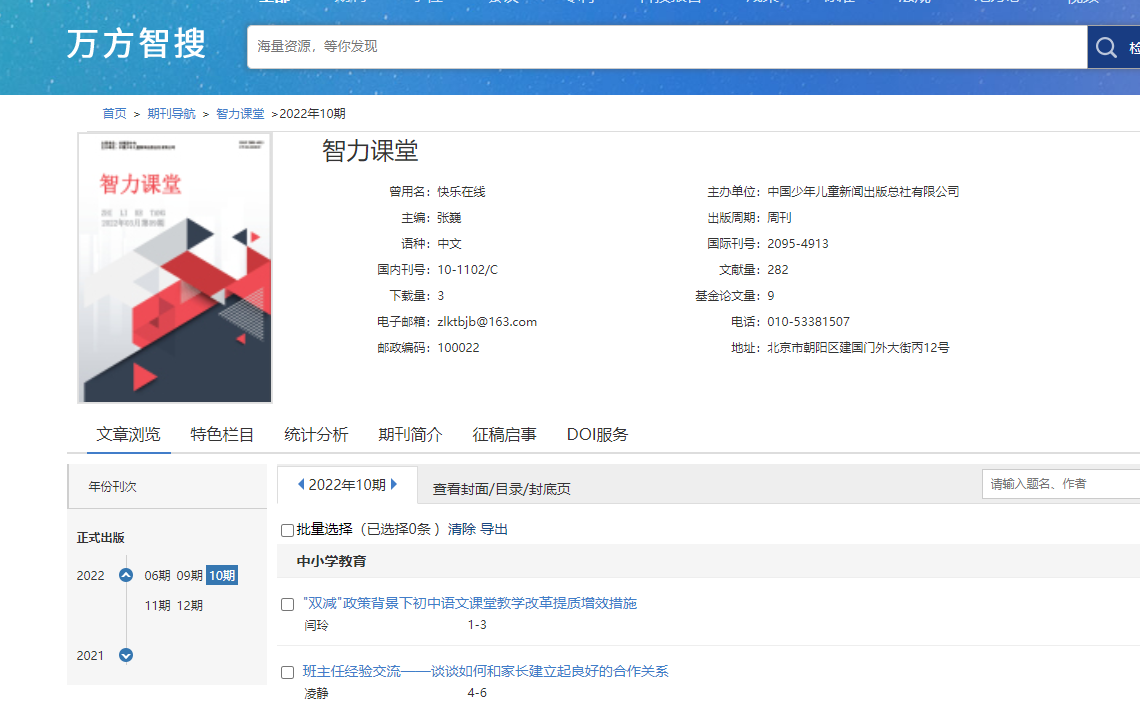
Task: Click 查看封面/目录/封底页 link
Action: (501, 489)
